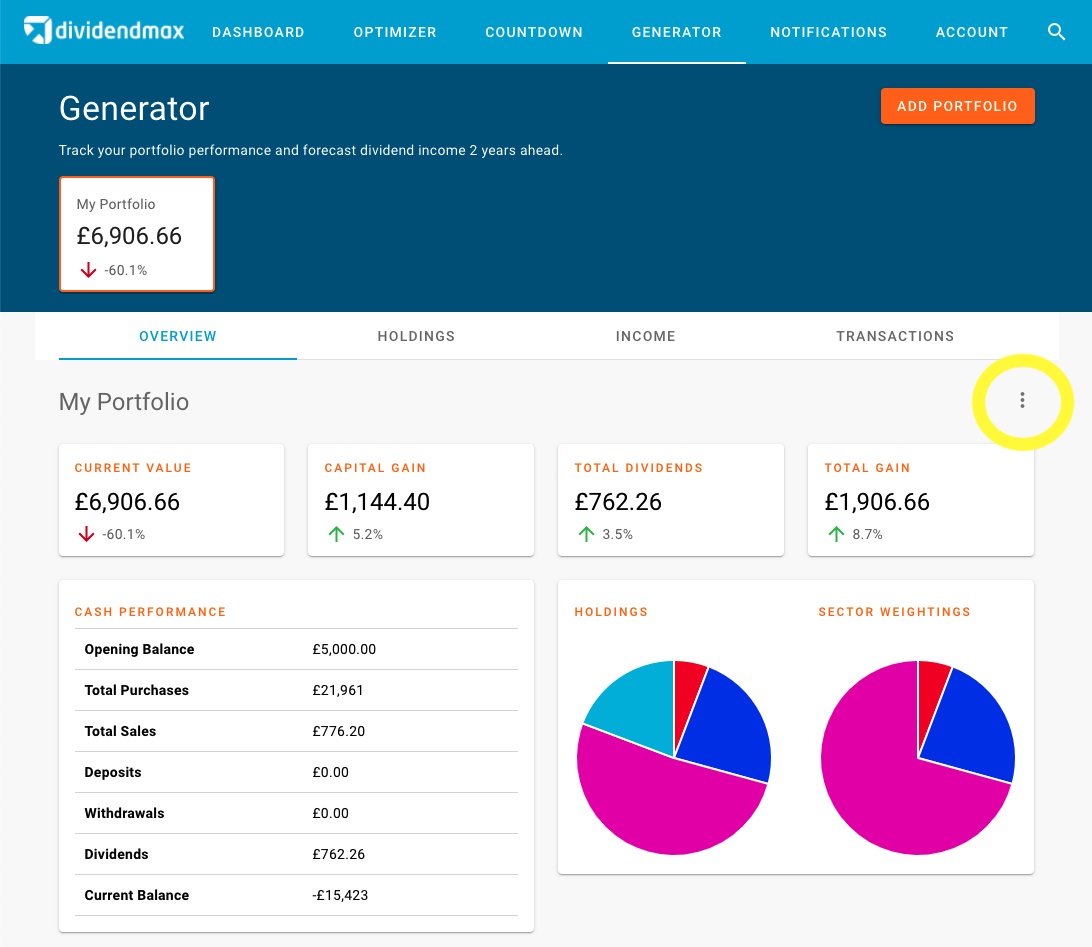Viewport: 1092px width, 947px height.
Task: Switch to the Income tab
Action: [646, 336]
